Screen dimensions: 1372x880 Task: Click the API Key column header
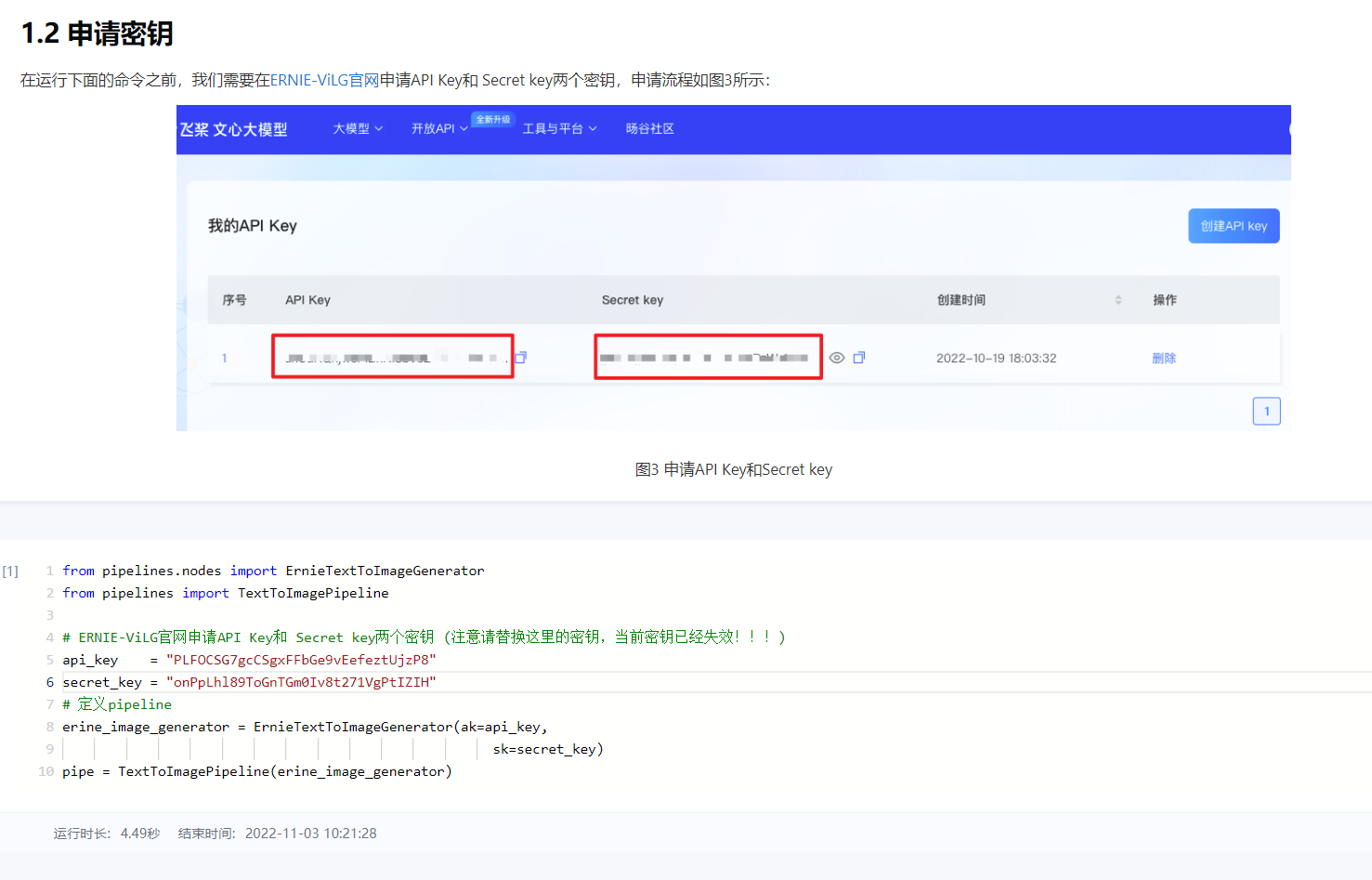(307, 300)
